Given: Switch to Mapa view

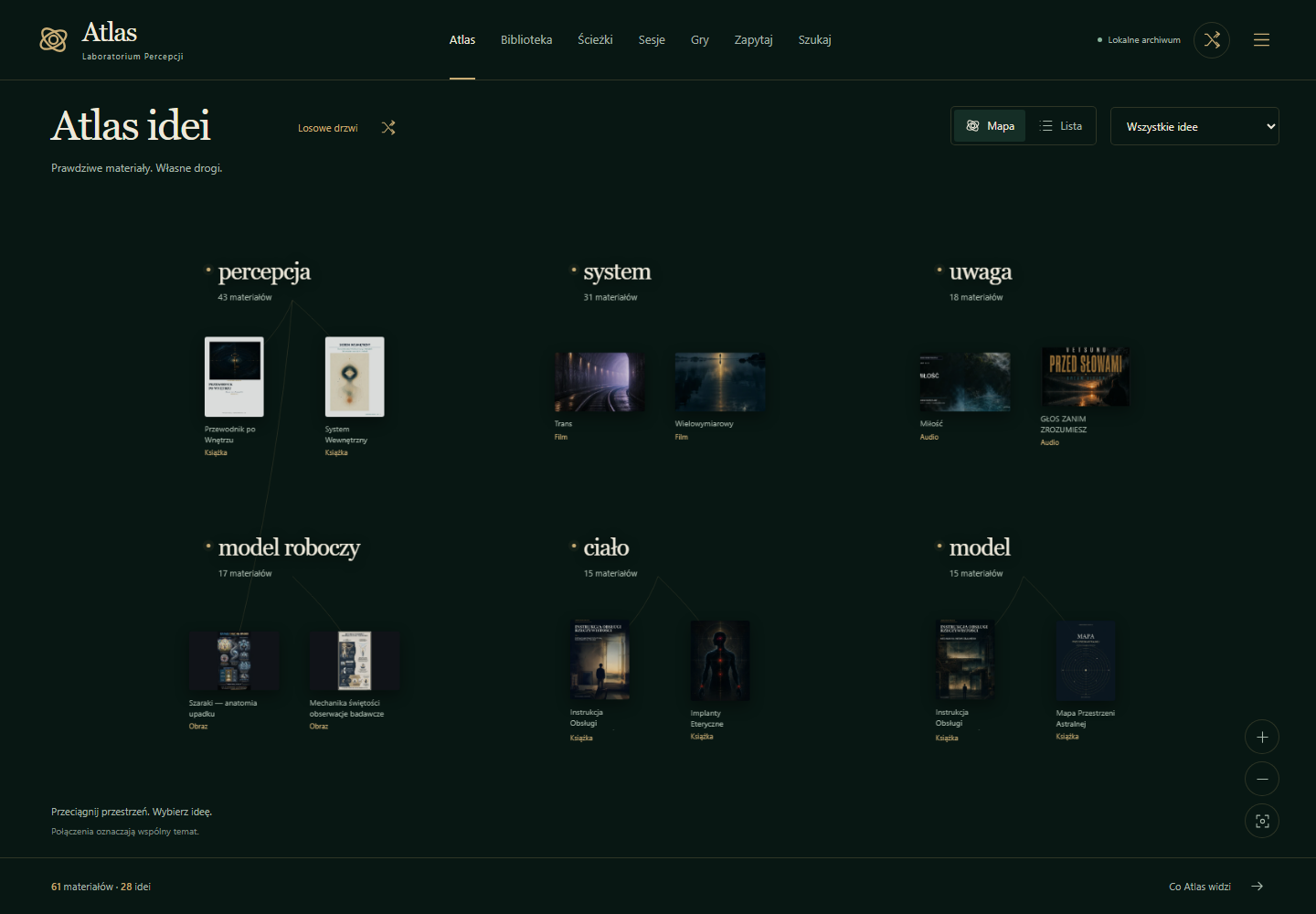Looking at the screenshot, I should coord(991,126).
